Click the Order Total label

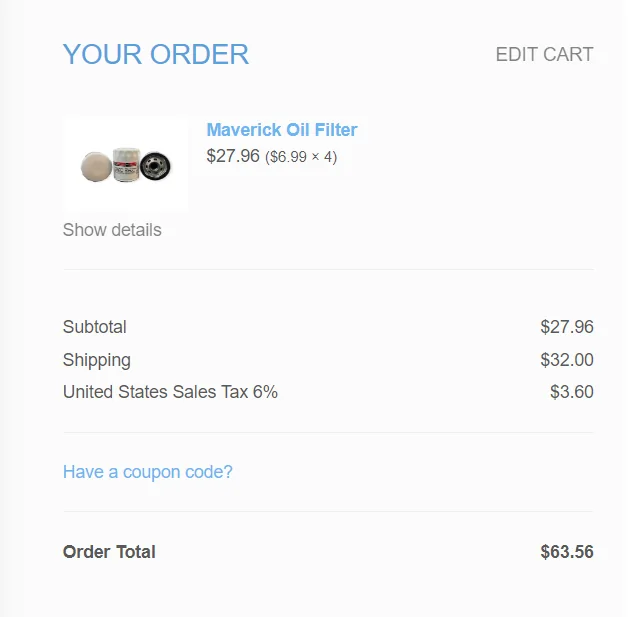coord(109,552)
